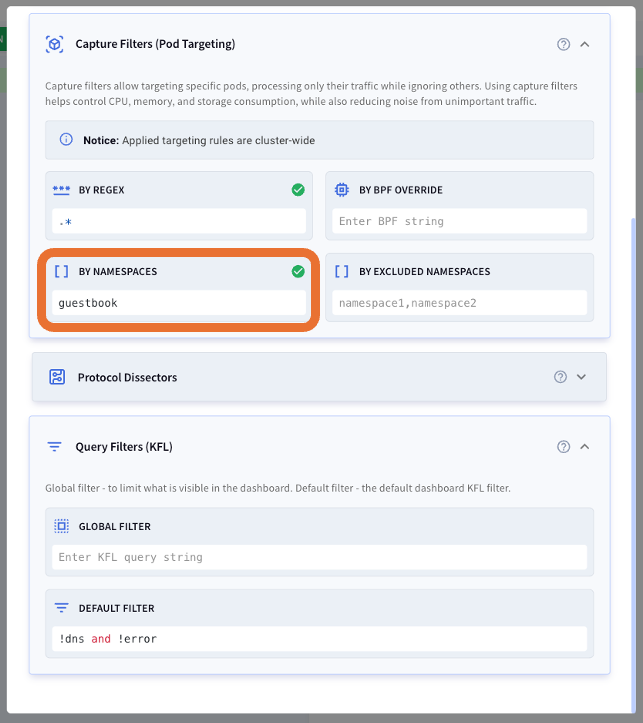
Task: Click the Global Filter dotted square icon
Action: 61,526
